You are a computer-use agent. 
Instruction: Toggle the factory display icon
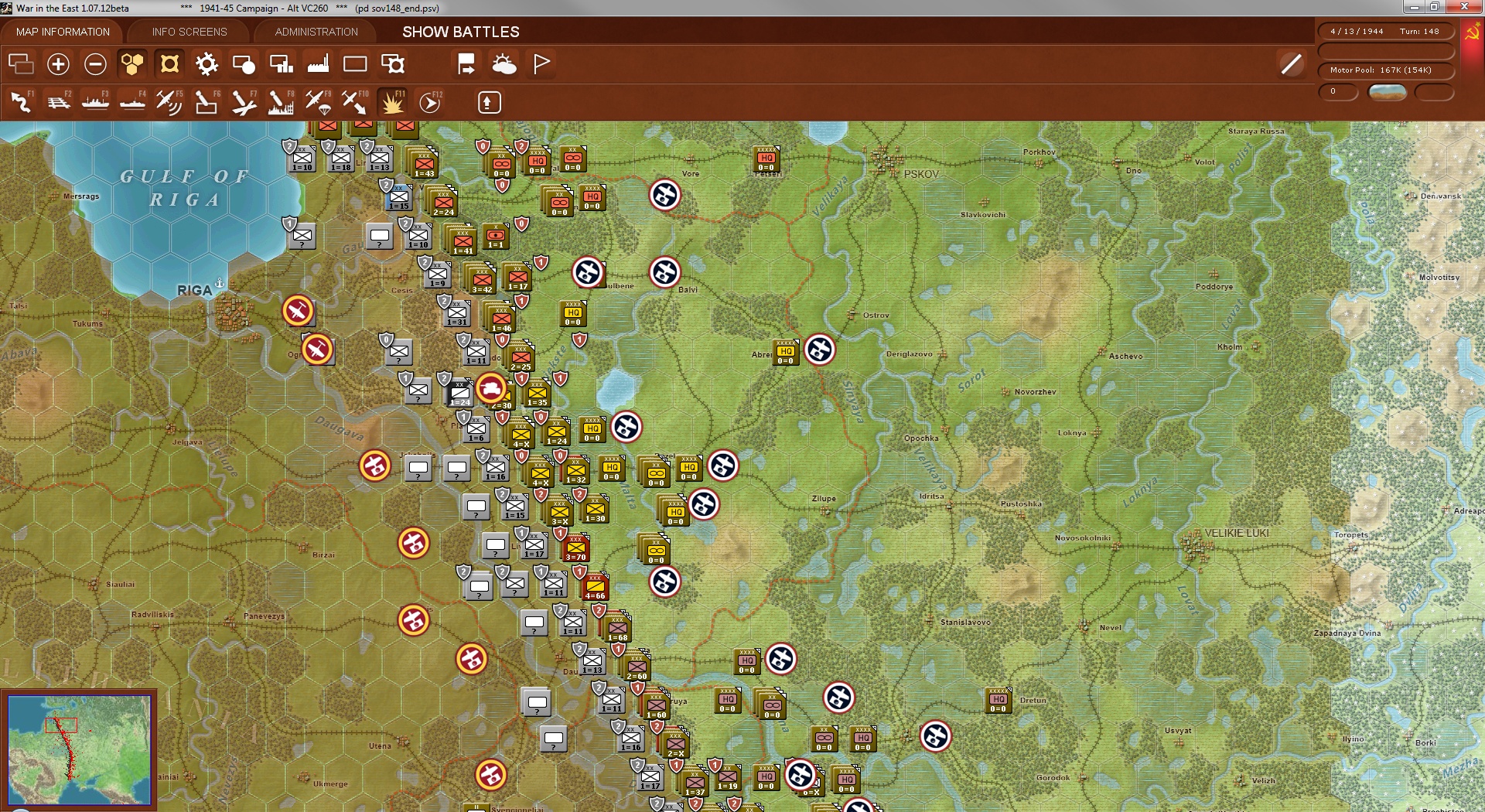(318, 64)
